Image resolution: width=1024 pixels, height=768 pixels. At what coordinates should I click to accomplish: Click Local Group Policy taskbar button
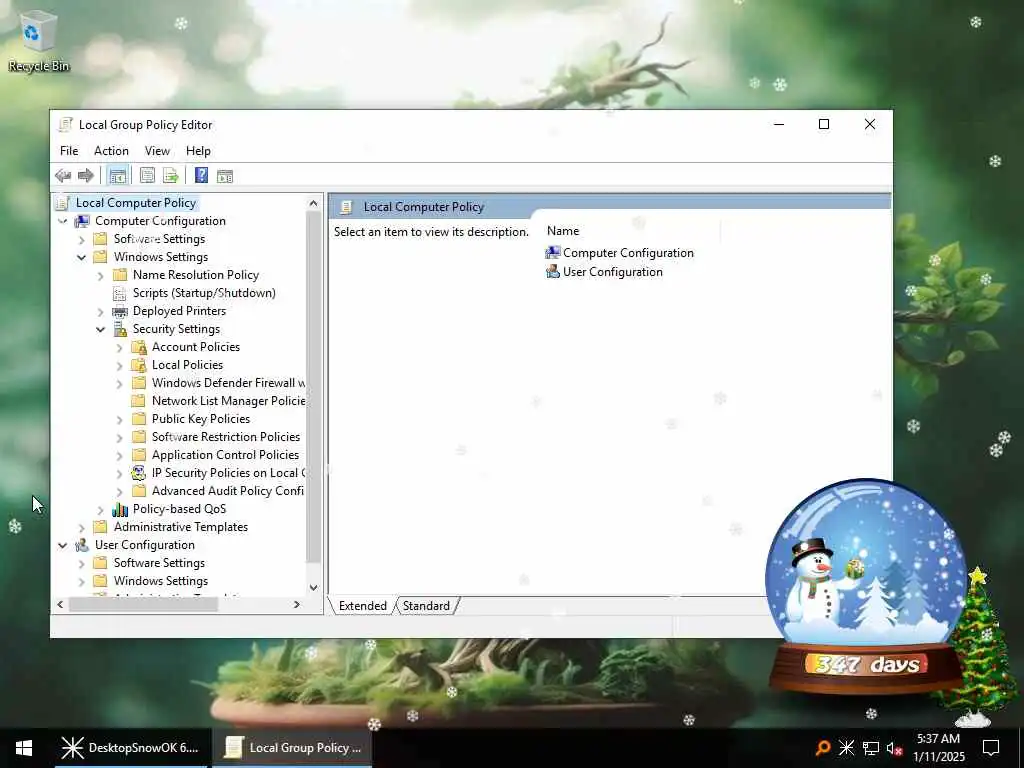[x=293, y=748]
